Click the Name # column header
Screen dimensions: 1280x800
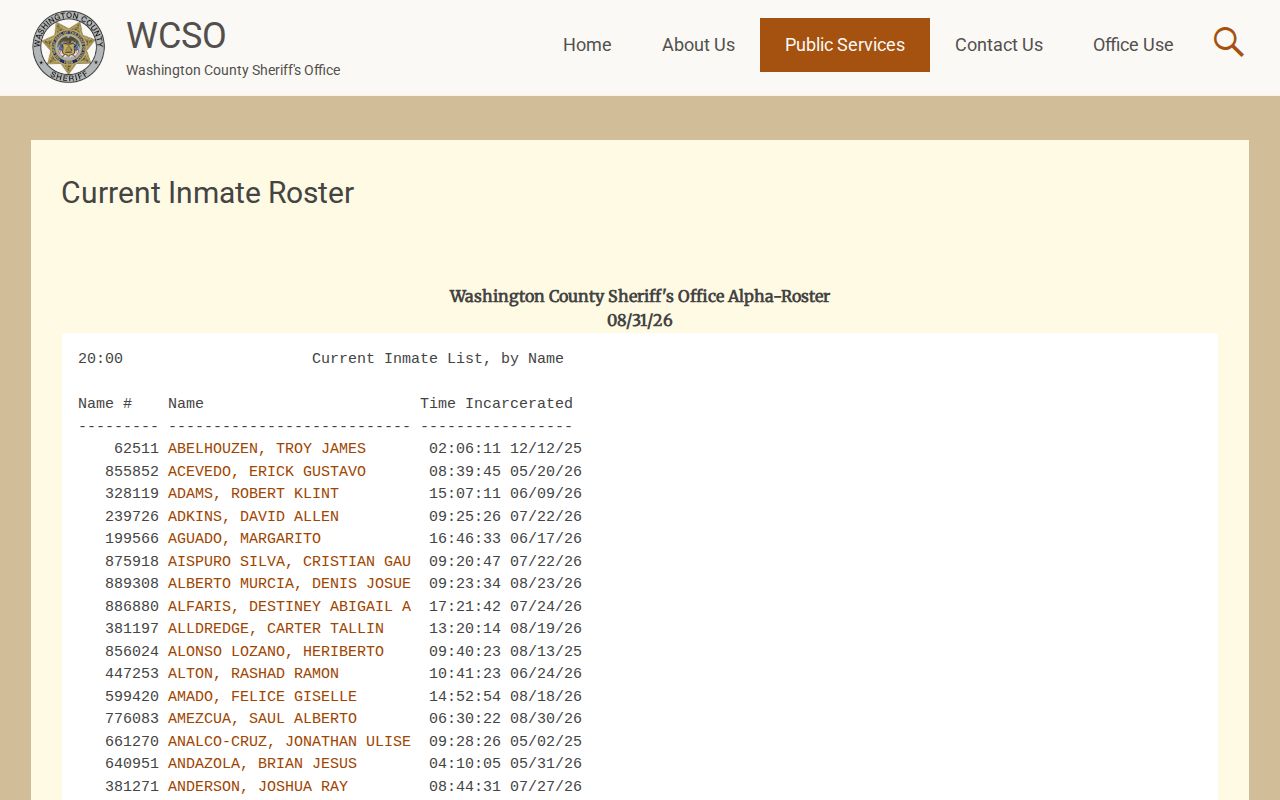(x=105, y=404)
